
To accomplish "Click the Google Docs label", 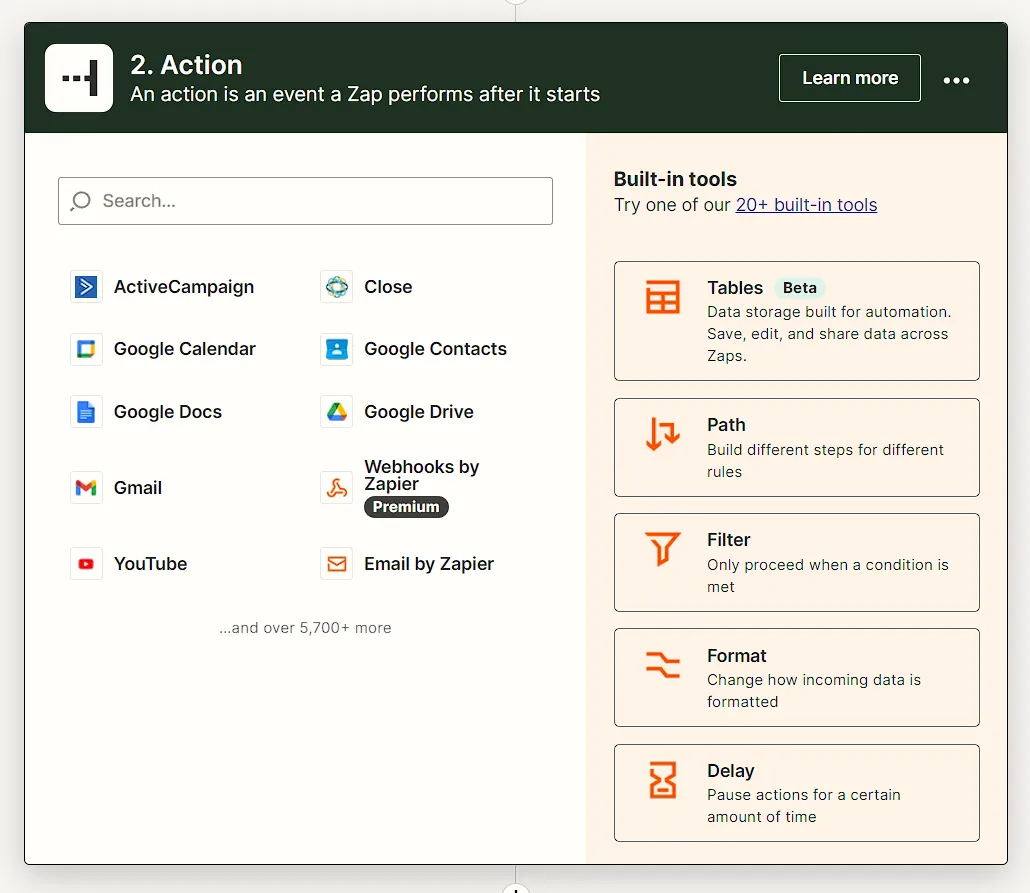I will click(x=168, y=412).
